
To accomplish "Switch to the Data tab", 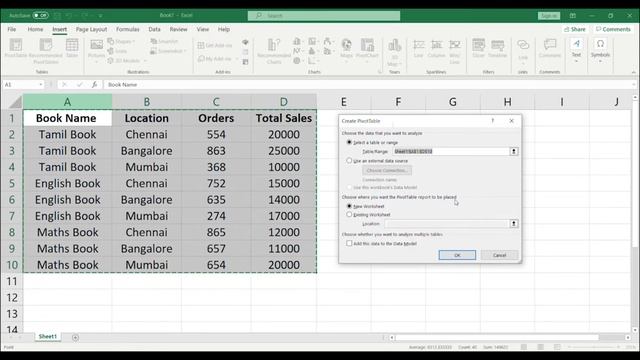I will point(154,29).
